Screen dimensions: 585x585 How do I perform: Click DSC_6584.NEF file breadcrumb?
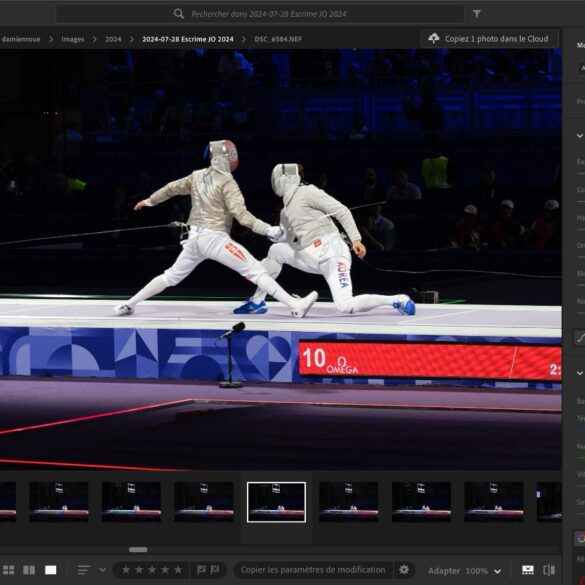click(x=278, y=39)
